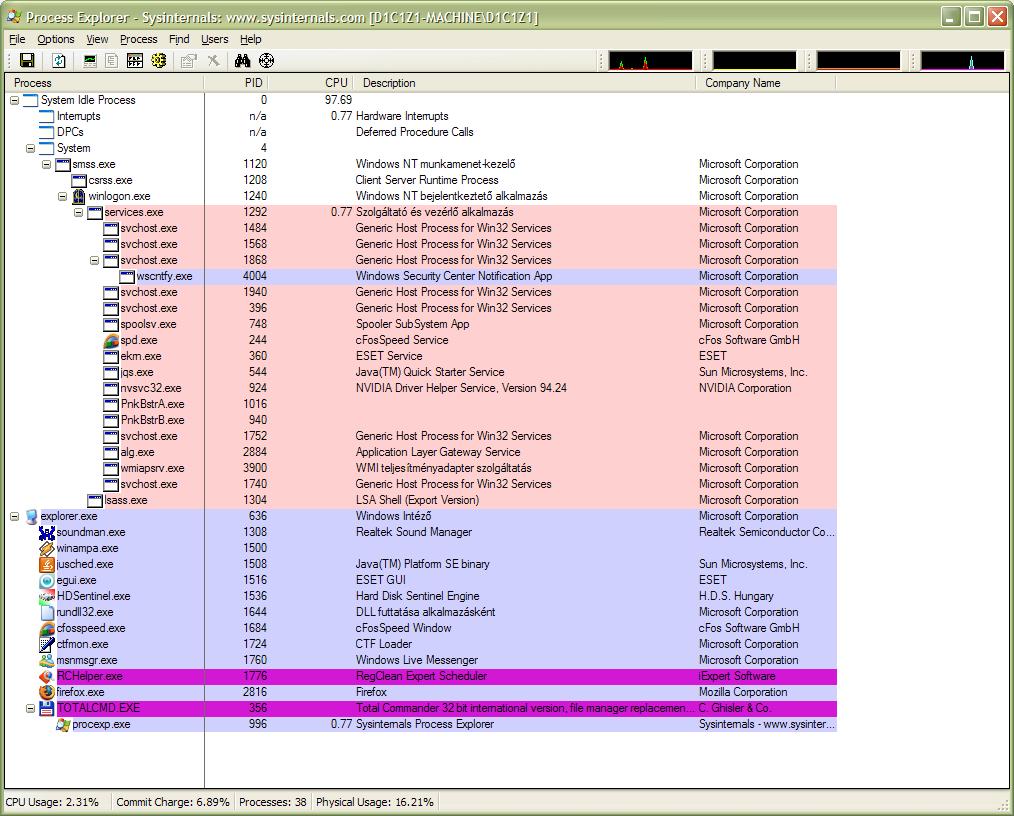This screenshot has width=1014, height=816.
Task: Click the Save floppy disk toolbar icon
Action: click(x=27, y=61)
